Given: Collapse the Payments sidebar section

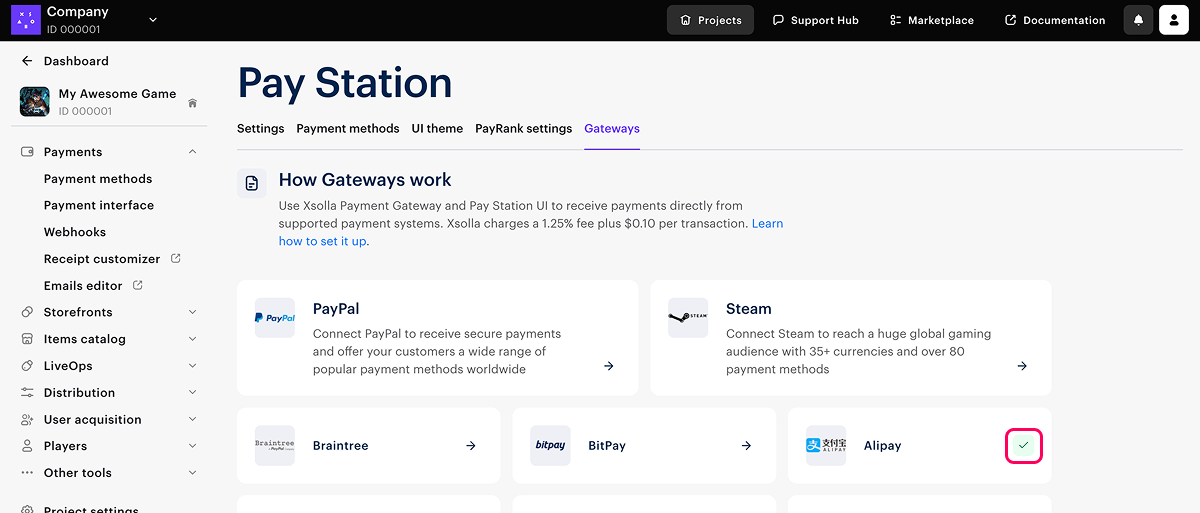Looking at the screenshot, I should pyautogui.click(x=192, y=152).
